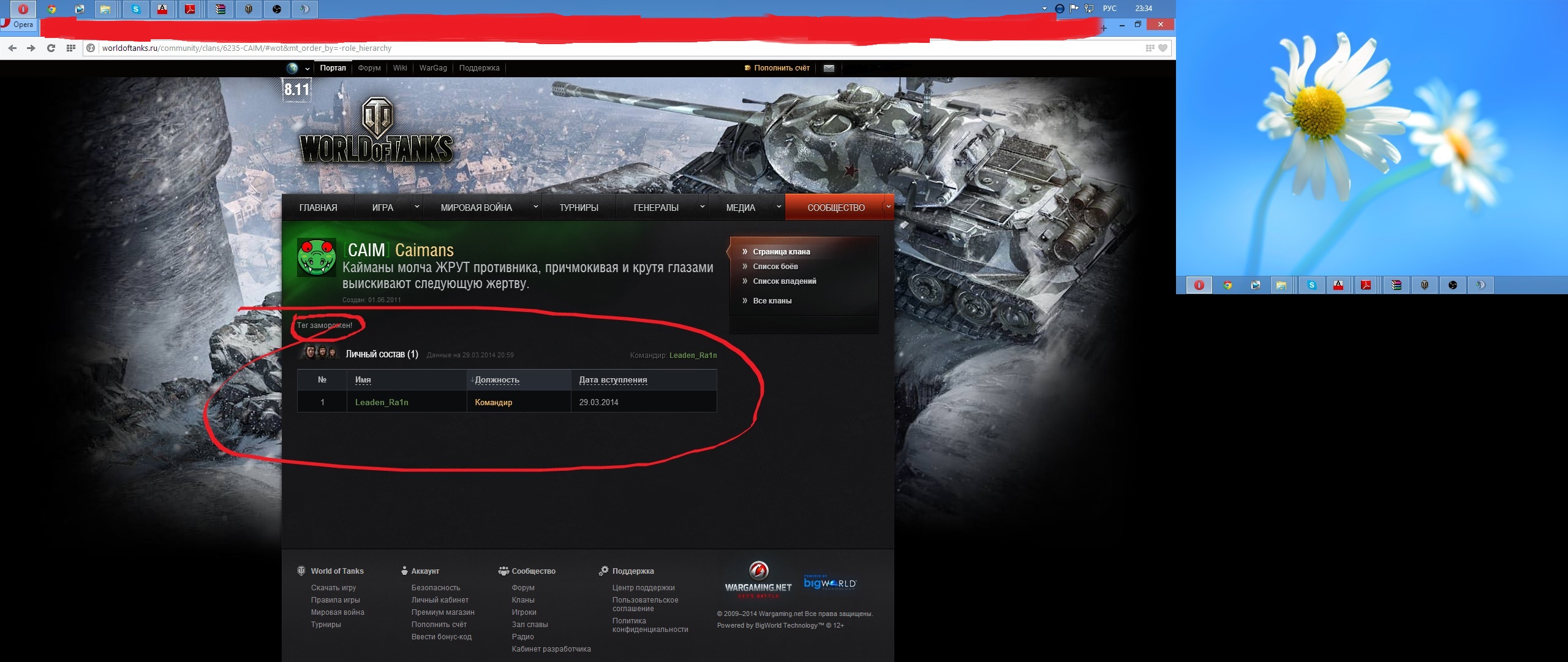Select the Портал tab in top bar
The height and width of the screenshot is (662, 1568).
pyautogui.click(x=333, y=68)
